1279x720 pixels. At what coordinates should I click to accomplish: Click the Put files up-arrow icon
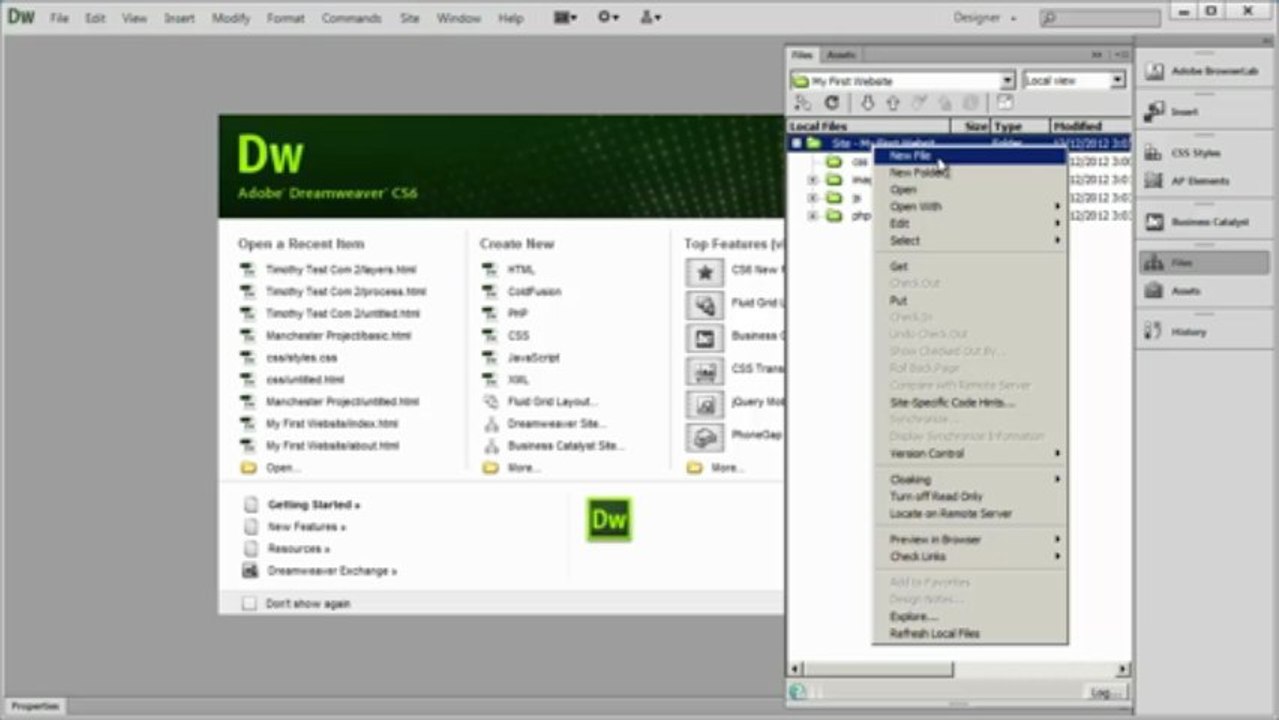coord(893,103)
